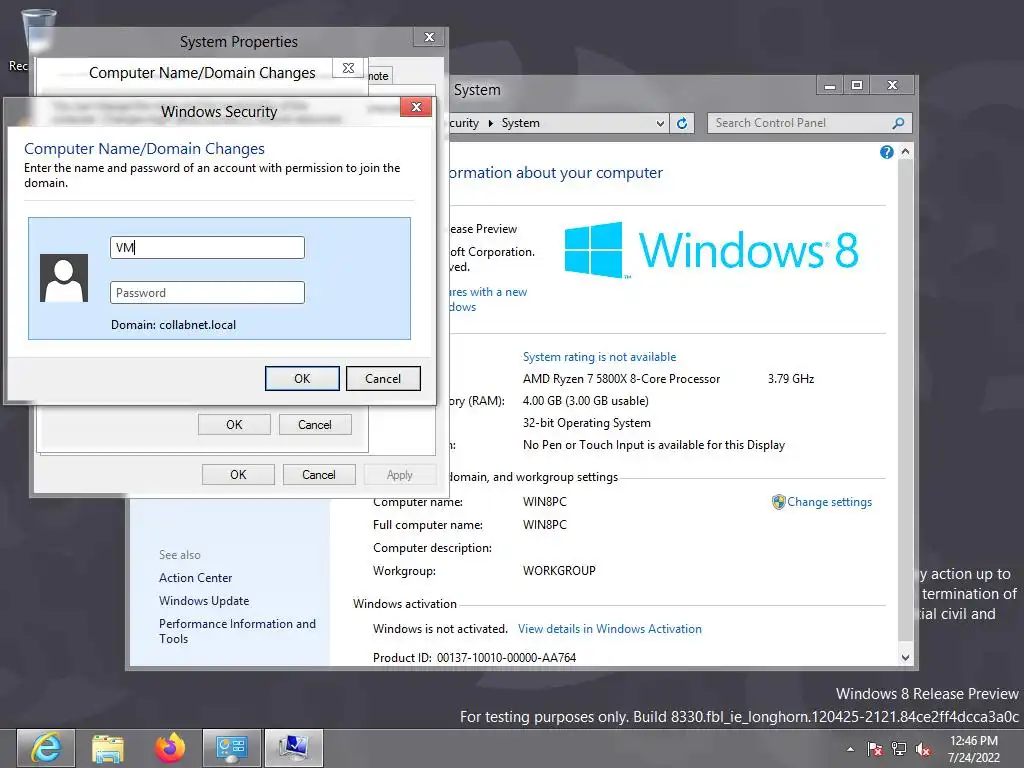Viewport: 1024px width, 768px height.
Task: Show hidden tray icons arrow
Action: 850,749
